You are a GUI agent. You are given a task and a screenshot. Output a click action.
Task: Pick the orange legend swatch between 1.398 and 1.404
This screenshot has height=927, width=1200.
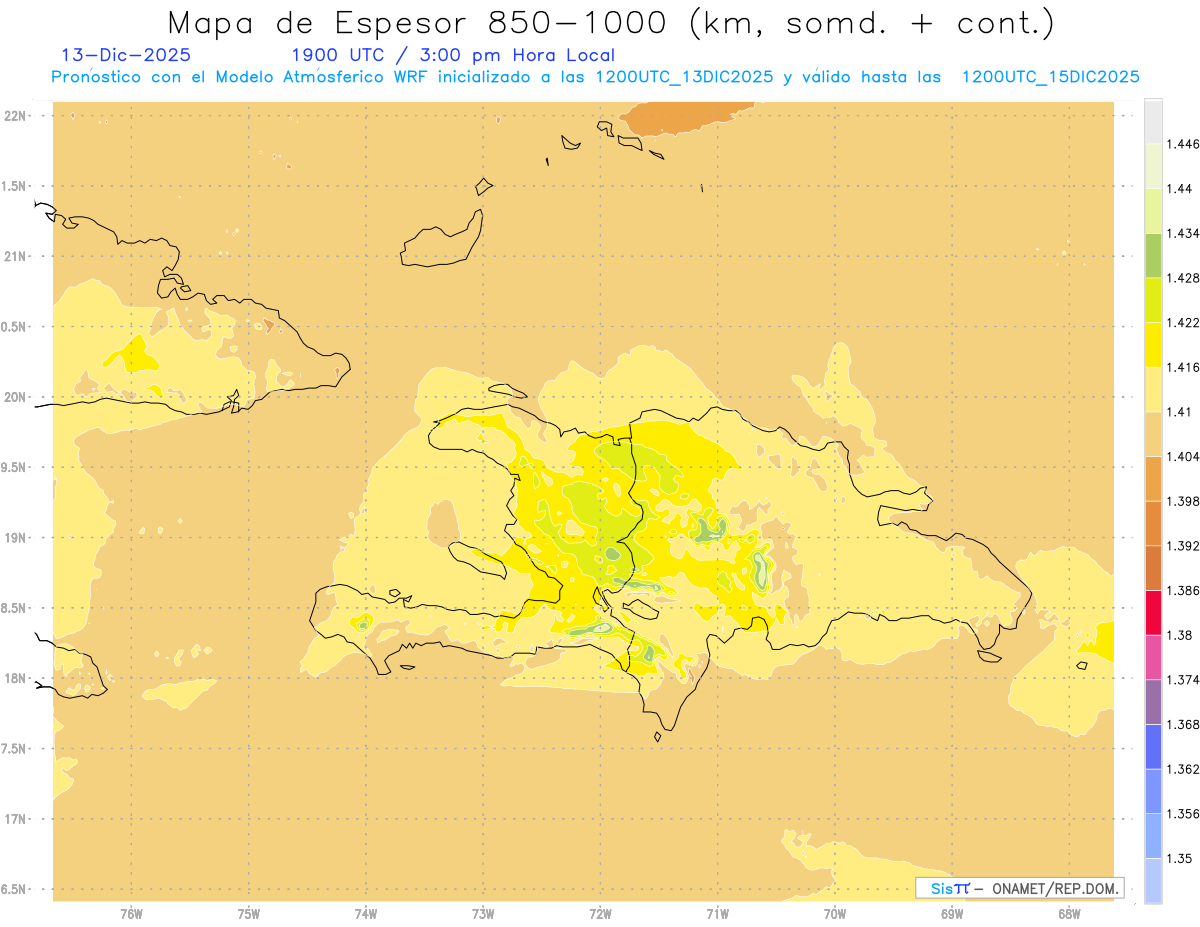point(1153,478)
